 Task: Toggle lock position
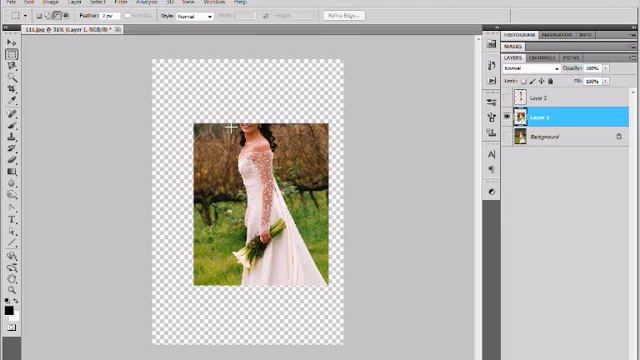[x=542, y=81]
